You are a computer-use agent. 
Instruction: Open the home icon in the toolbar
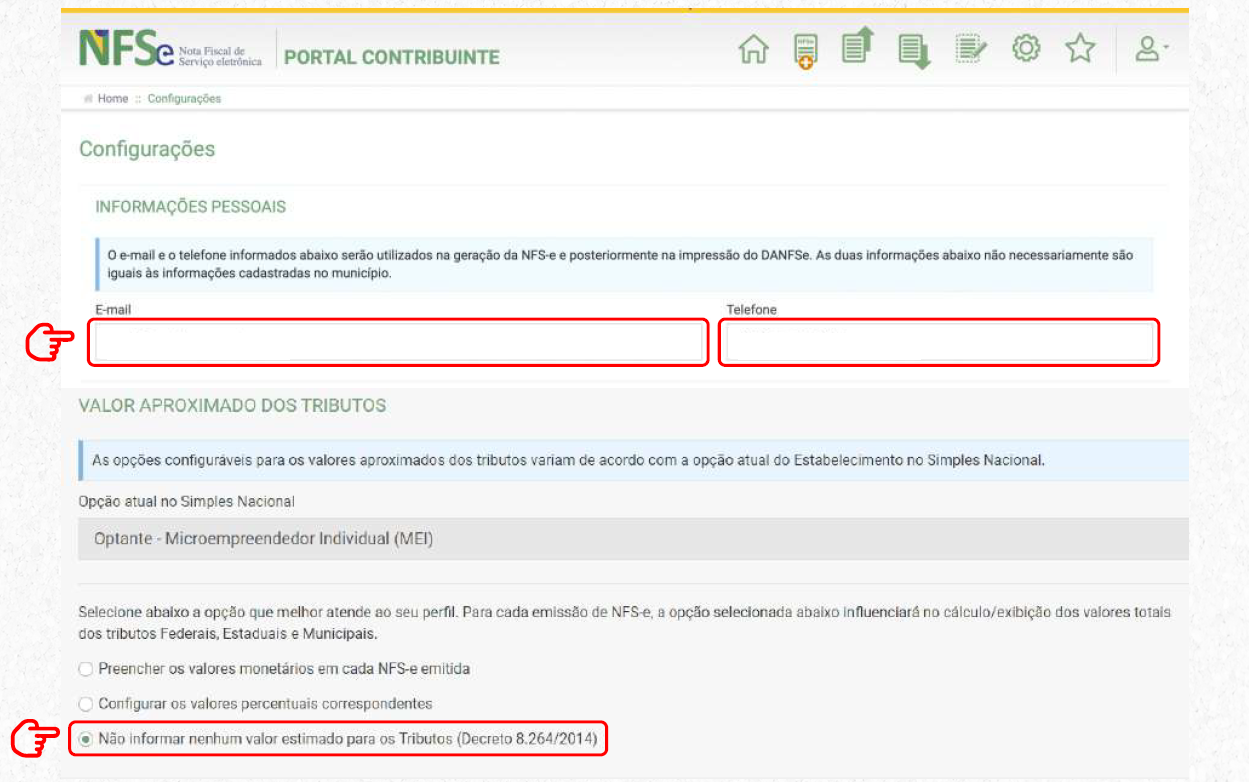[753, 50]
